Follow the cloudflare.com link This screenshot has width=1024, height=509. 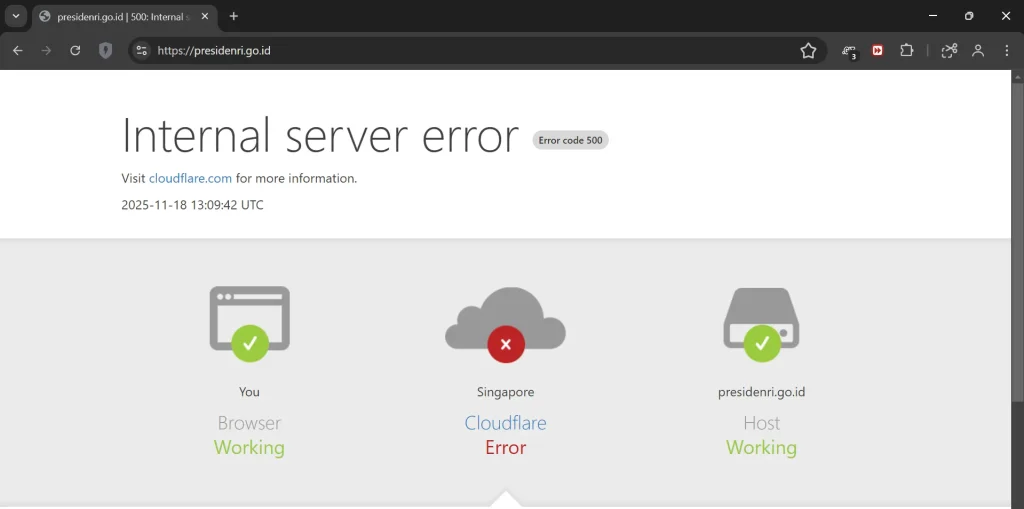tap(190, 178)
